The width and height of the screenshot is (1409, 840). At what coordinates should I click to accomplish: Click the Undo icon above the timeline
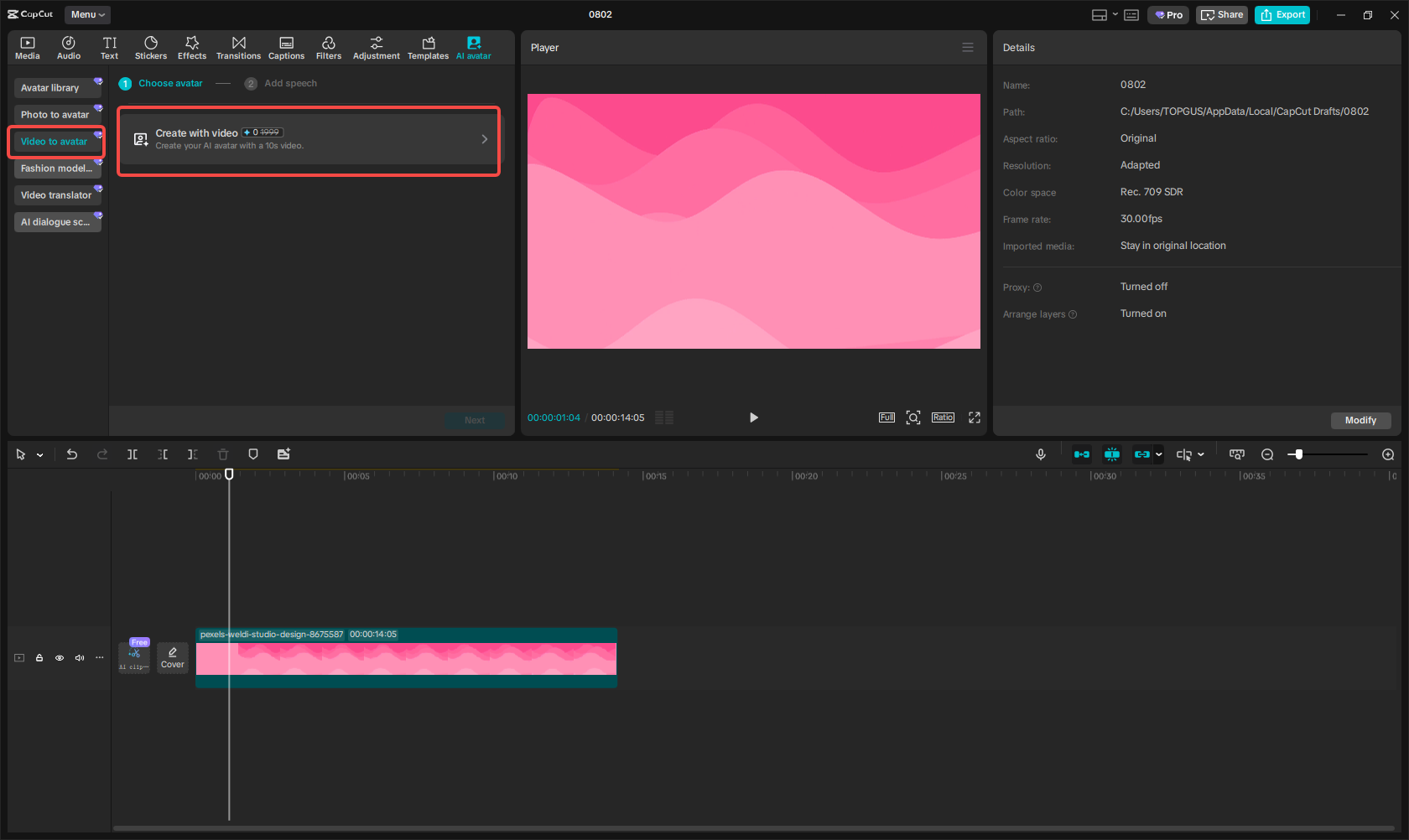point(72,454)
